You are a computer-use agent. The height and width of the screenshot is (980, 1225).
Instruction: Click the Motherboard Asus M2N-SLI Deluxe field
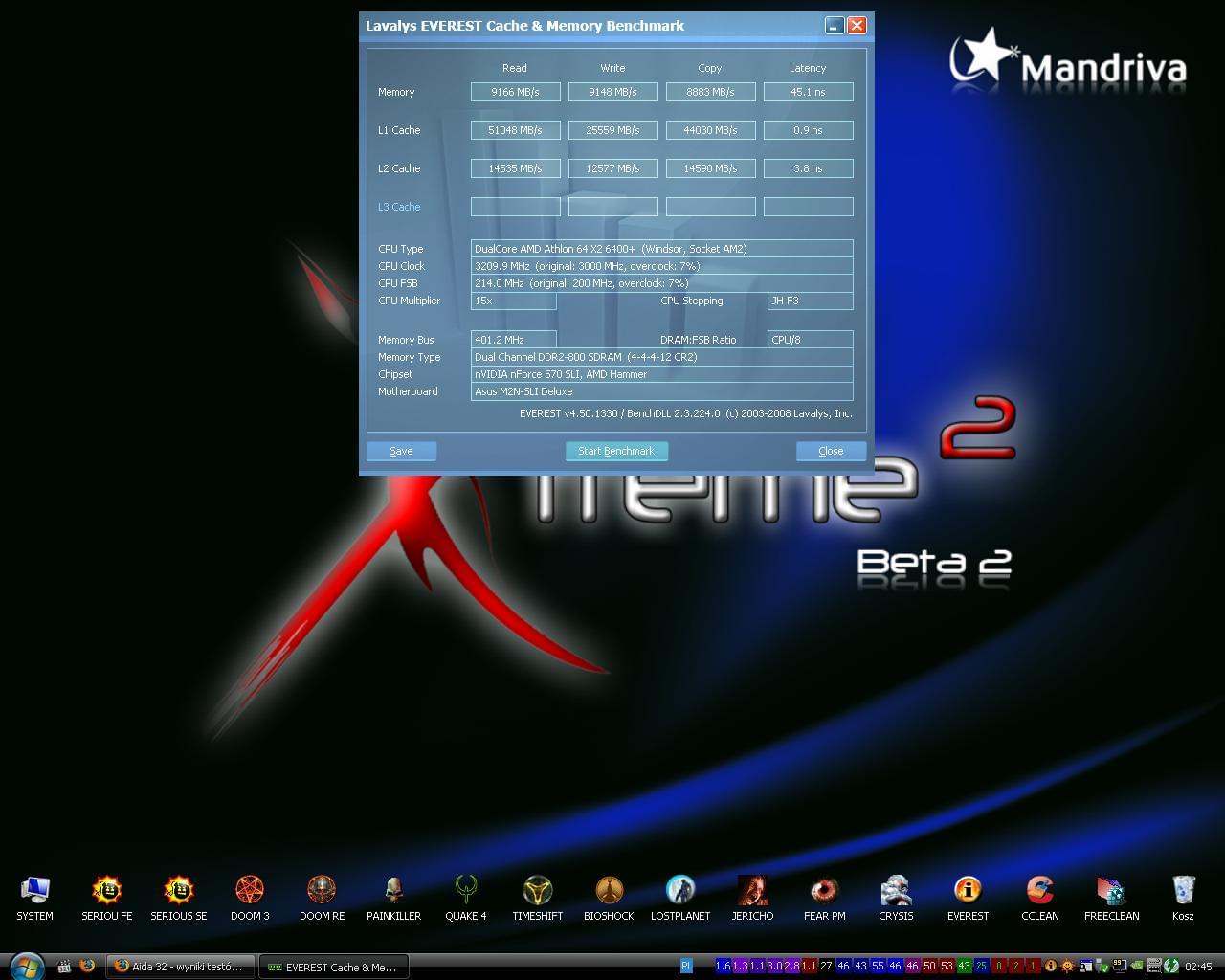(x=661, y=391)
